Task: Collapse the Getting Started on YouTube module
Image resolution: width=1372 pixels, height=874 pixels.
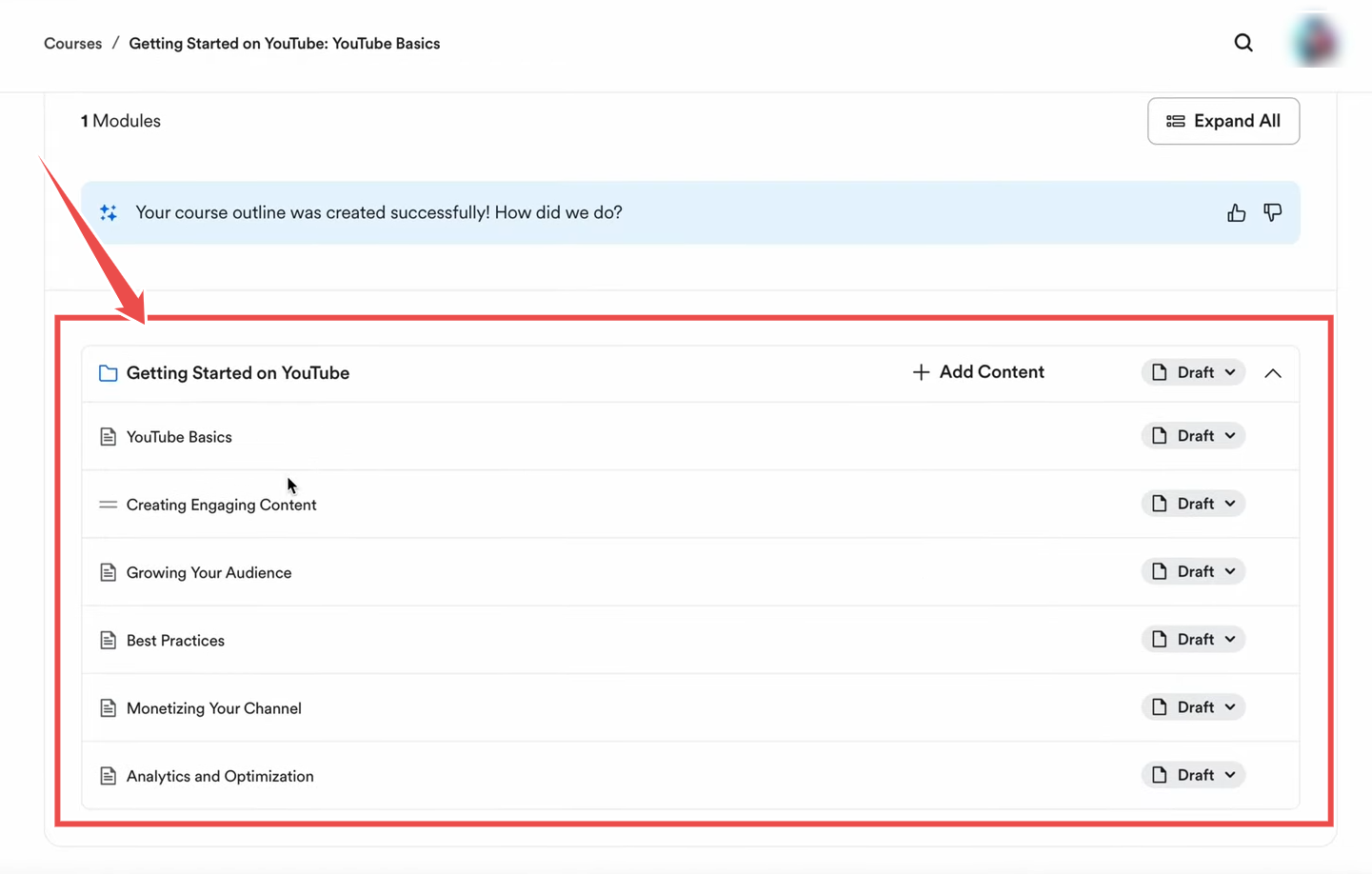Action: tap(1273, 373)
